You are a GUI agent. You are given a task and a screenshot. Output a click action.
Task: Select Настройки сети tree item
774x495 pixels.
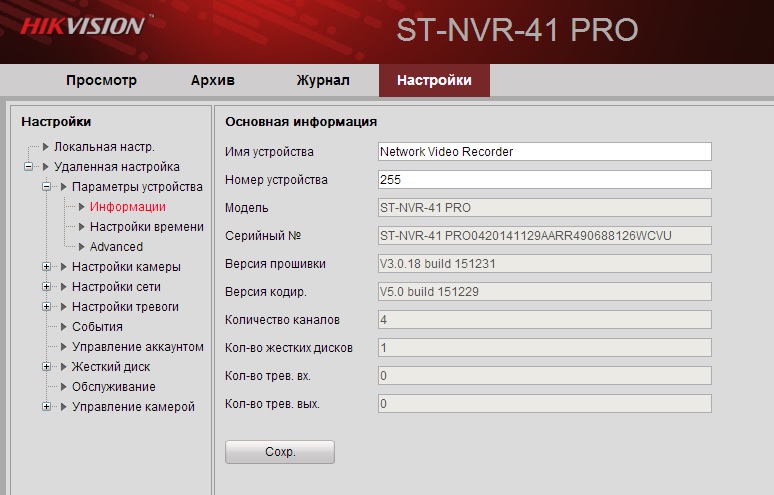116,287
